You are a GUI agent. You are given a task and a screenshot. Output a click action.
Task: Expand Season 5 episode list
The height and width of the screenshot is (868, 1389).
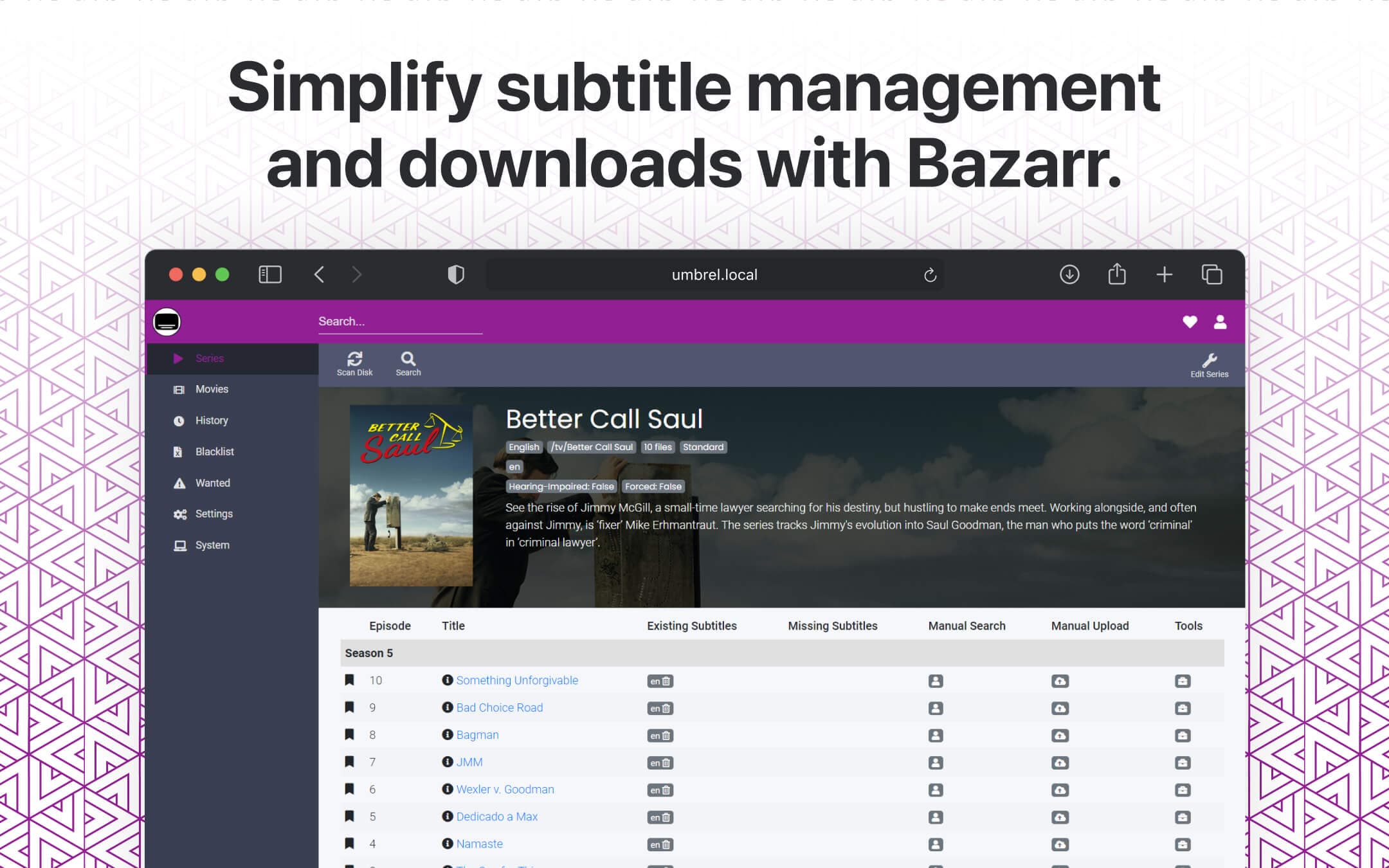(368, 653)
